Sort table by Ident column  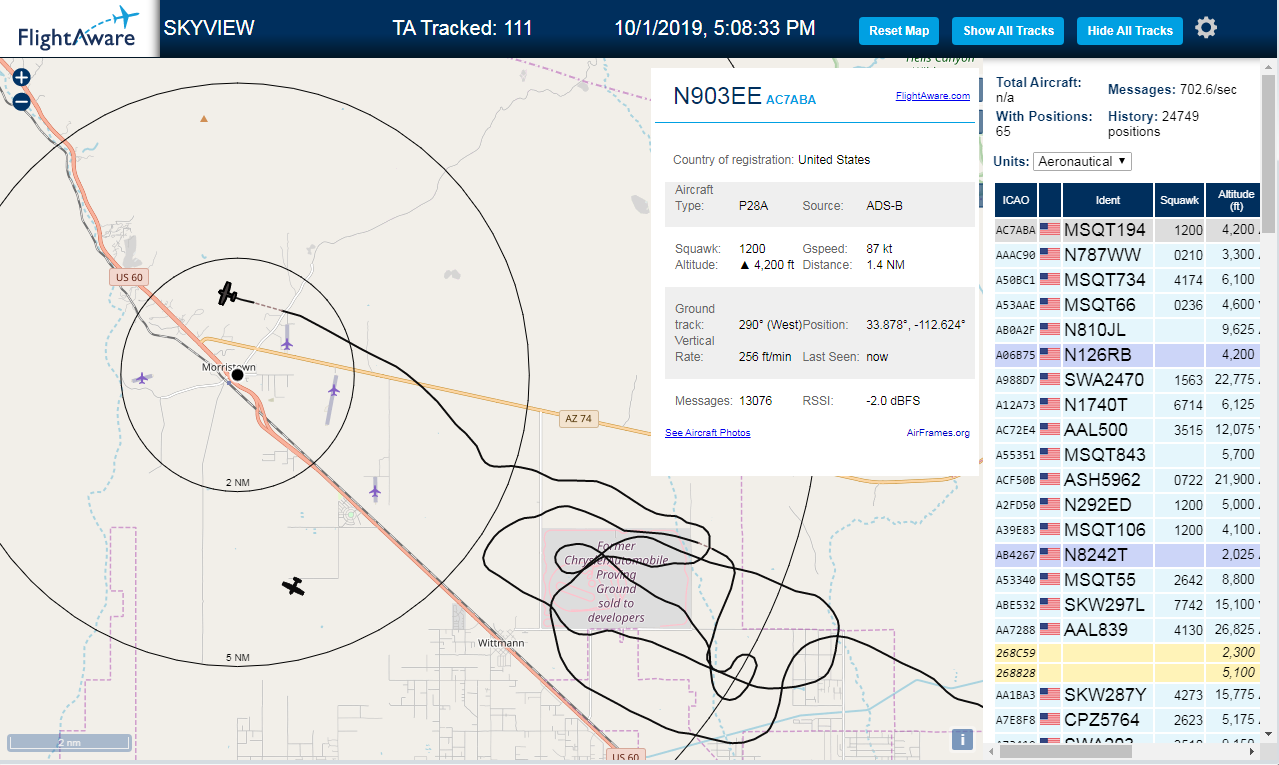click(x=1108, y=200)
